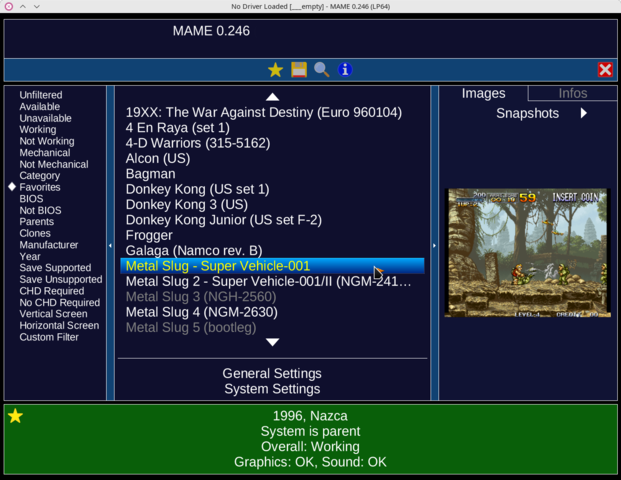The image size is (621, 480).
Task: Select the Parents filter
Action: (x=36, y=221)
